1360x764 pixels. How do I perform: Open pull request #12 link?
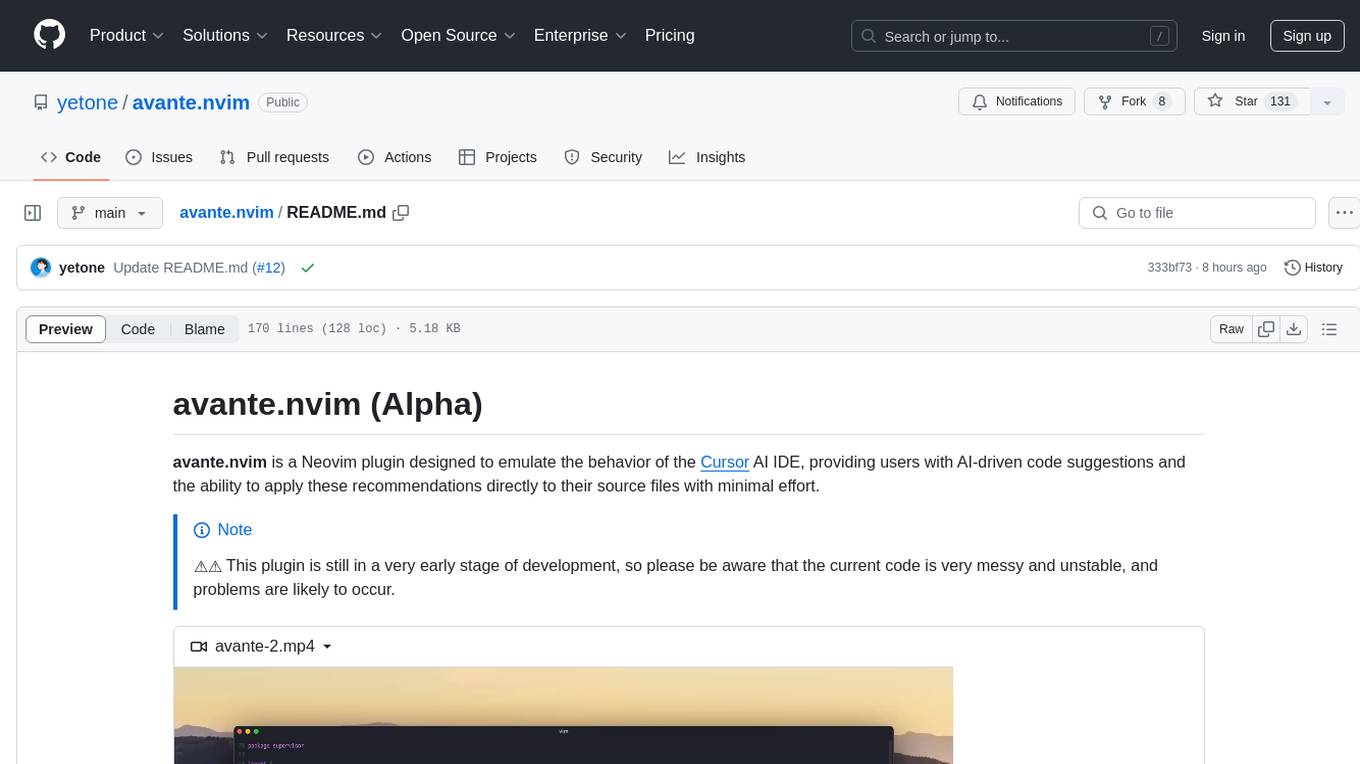[x=269, y=268]
